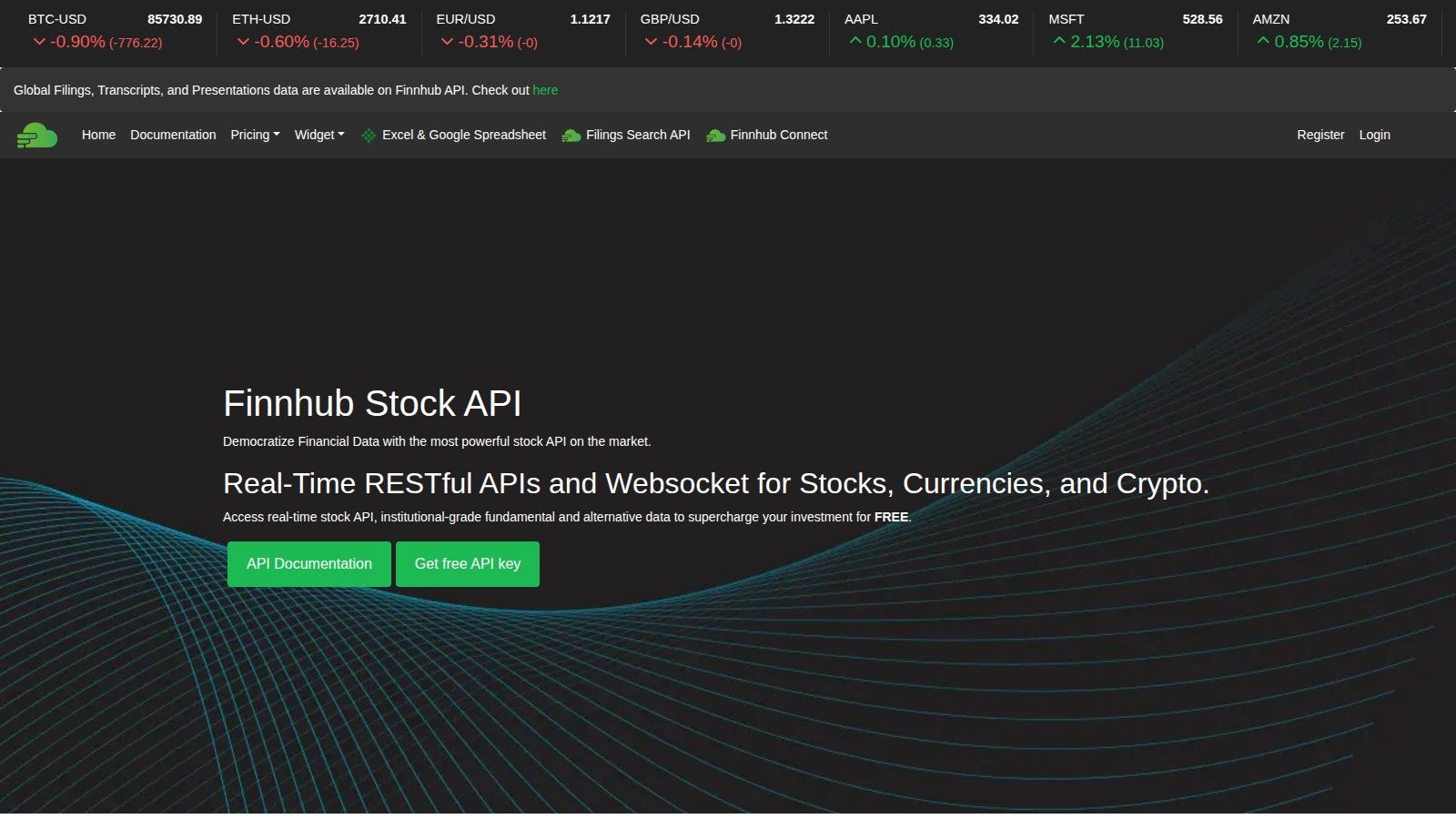
Task: Click the BTC-USD red down arrow
Action: pos(39,42)
